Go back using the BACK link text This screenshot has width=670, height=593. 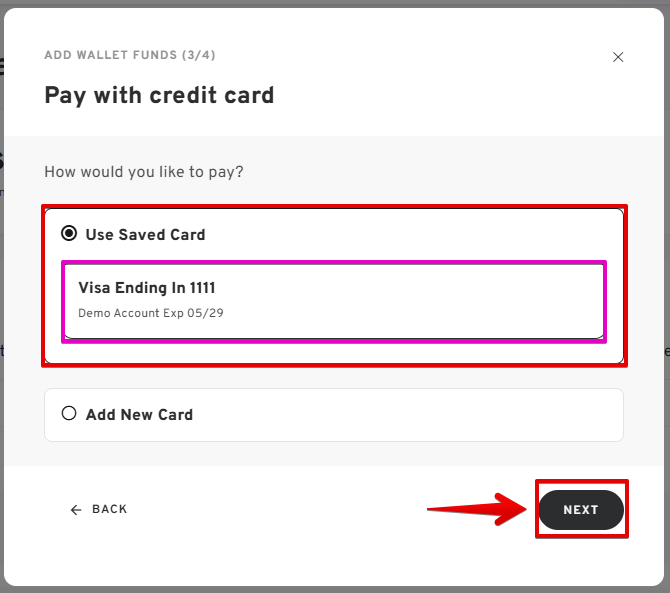tap(109, 510)
